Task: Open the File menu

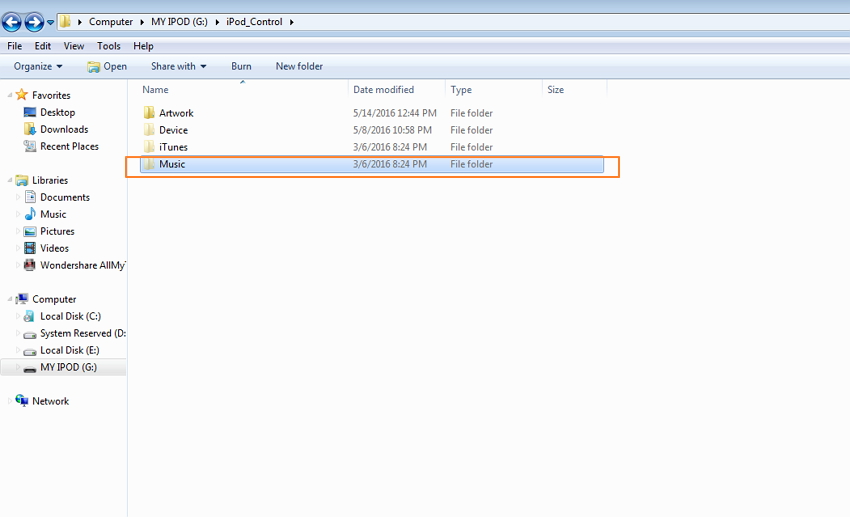Action: coord(15,46)
